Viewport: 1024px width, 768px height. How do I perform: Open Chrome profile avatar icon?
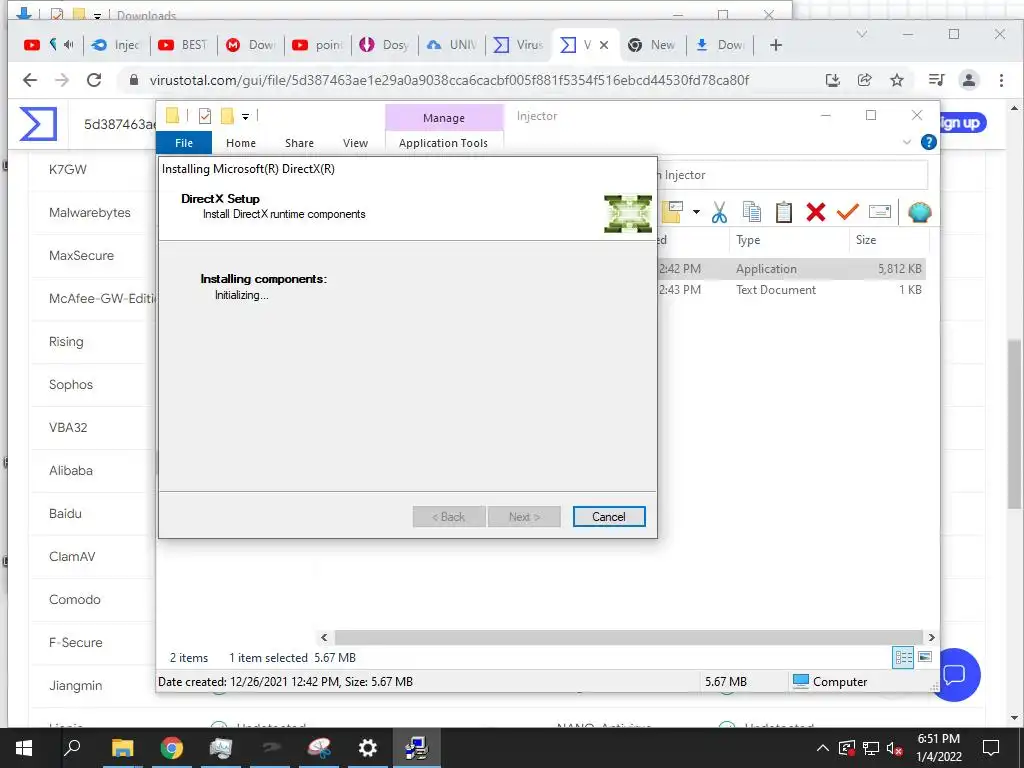point(968,80)
